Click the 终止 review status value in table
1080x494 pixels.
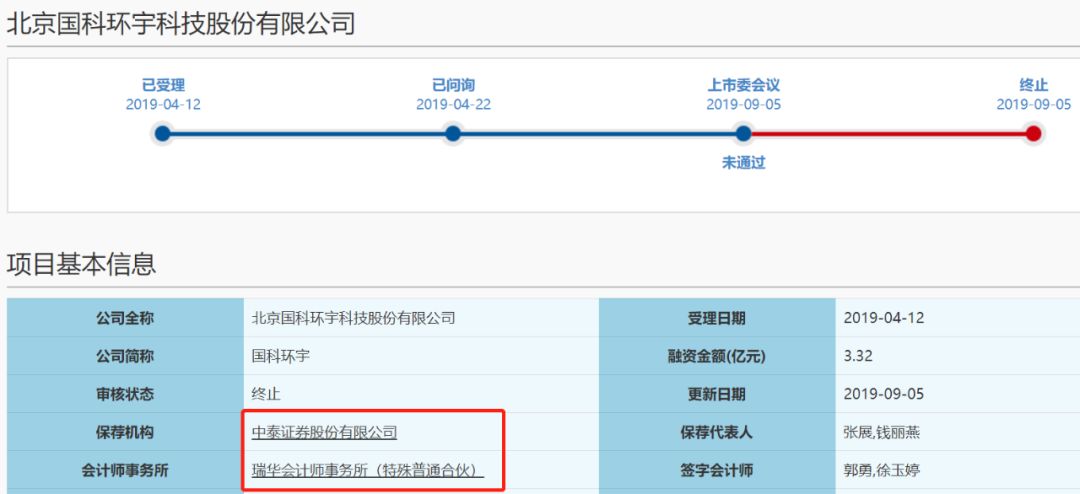tap(266, 395)
